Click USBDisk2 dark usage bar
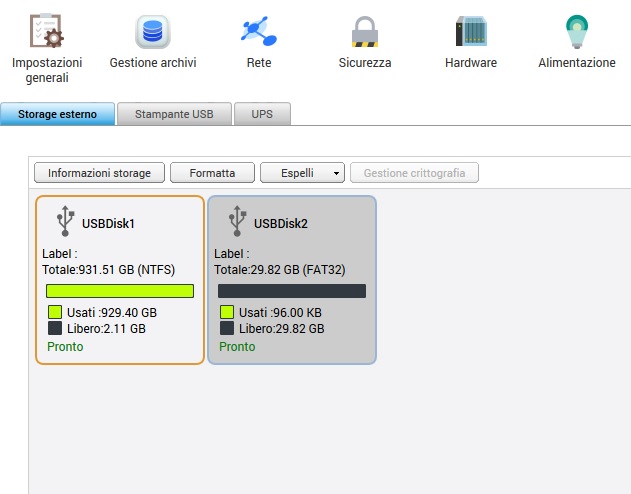The width and height of the screenshot is (631, 494). [291, 291]
